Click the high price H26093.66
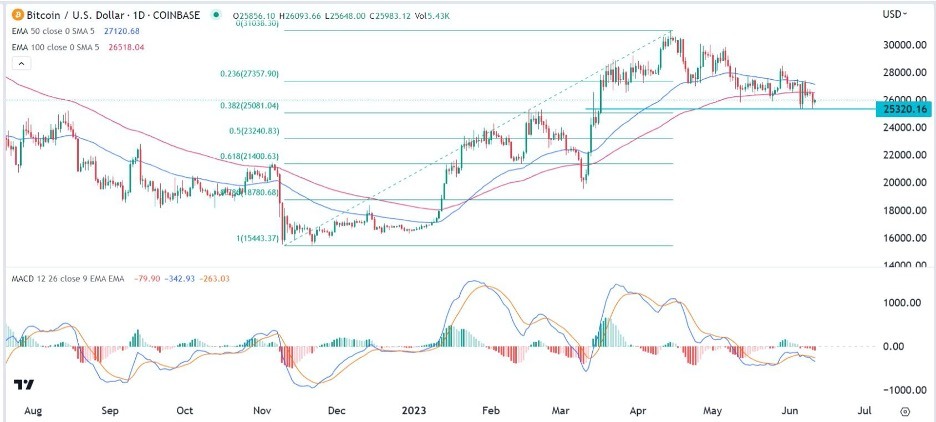This screenshot has width=936, height=422. tap(298, 16)
